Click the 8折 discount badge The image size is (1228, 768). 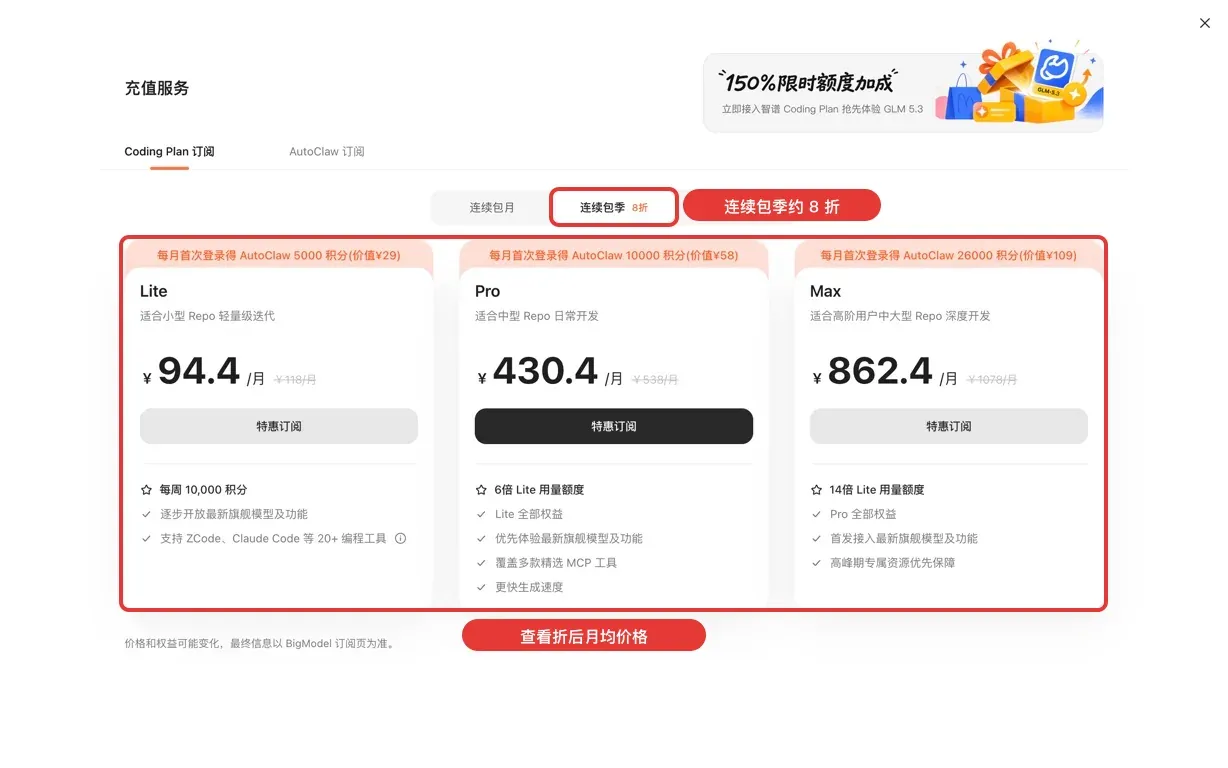(x=640, y=208)
